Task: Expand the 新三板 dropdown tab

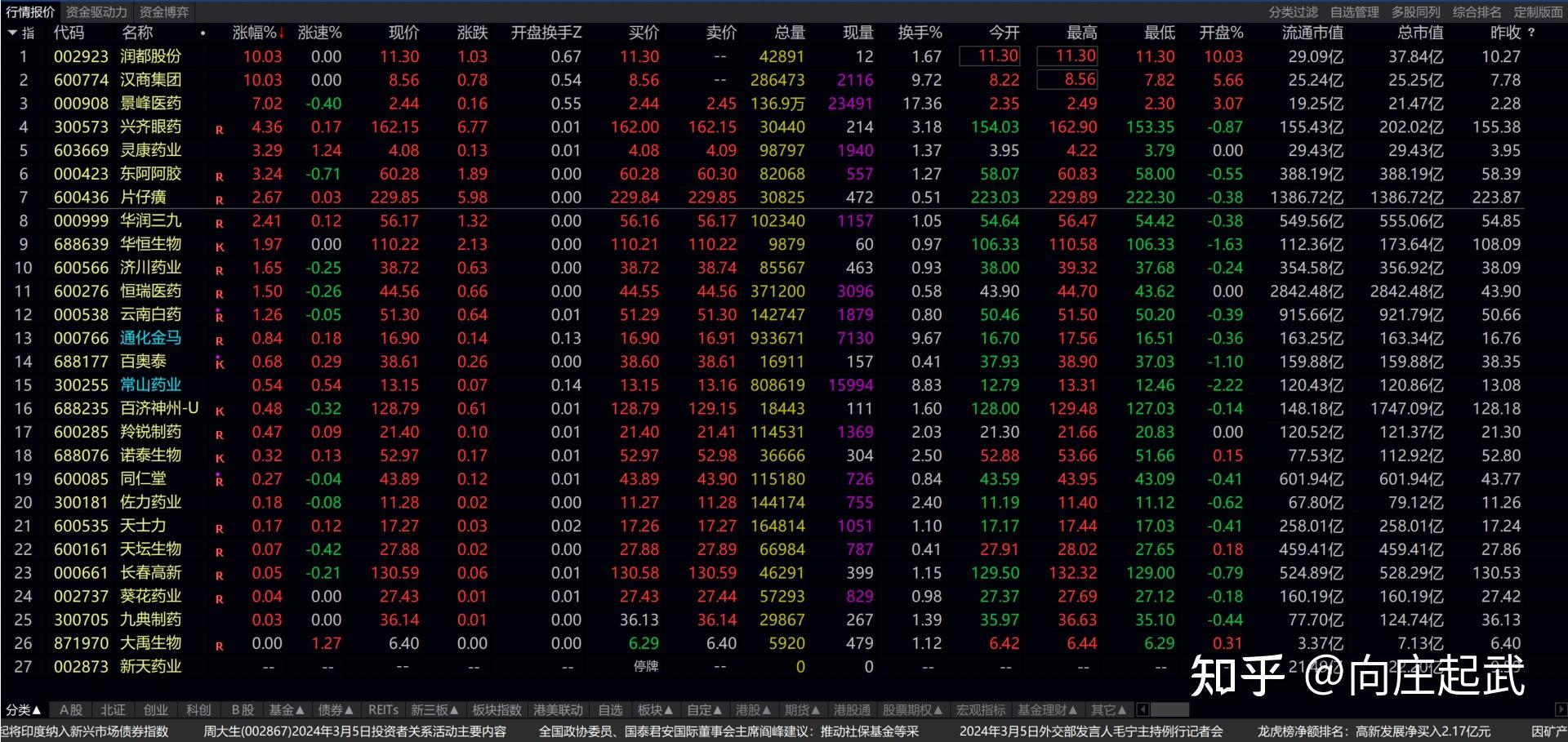Action: click(434, 710)
